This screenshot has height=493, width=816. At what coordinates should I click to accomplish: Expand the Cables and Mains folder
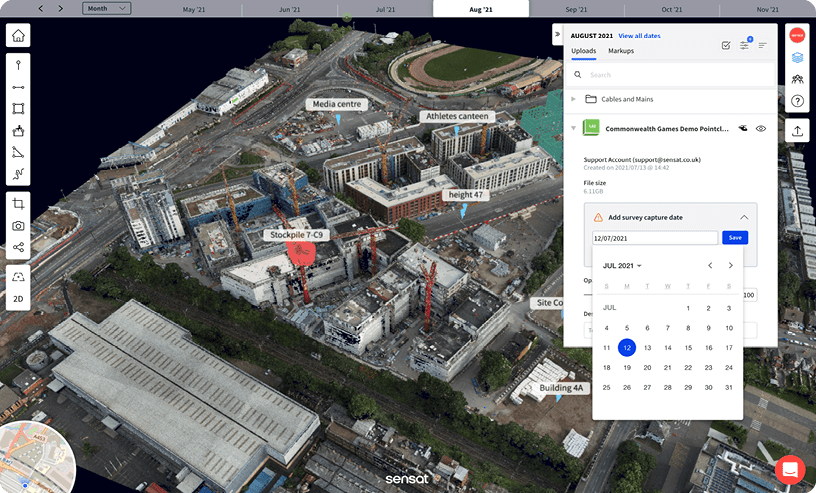coord(573,99)
